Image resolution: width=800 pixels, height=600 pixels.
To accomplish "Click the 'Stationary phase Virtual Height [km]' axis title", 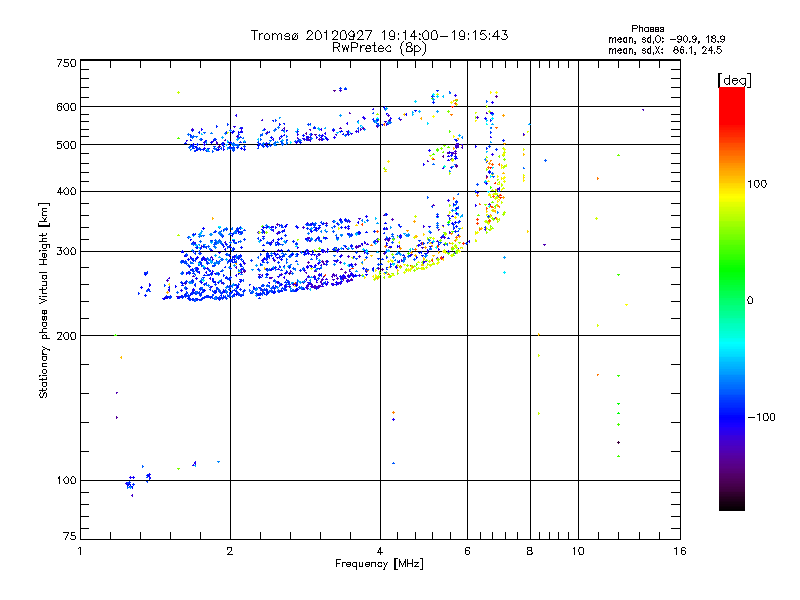I will [x=44, y=300].
